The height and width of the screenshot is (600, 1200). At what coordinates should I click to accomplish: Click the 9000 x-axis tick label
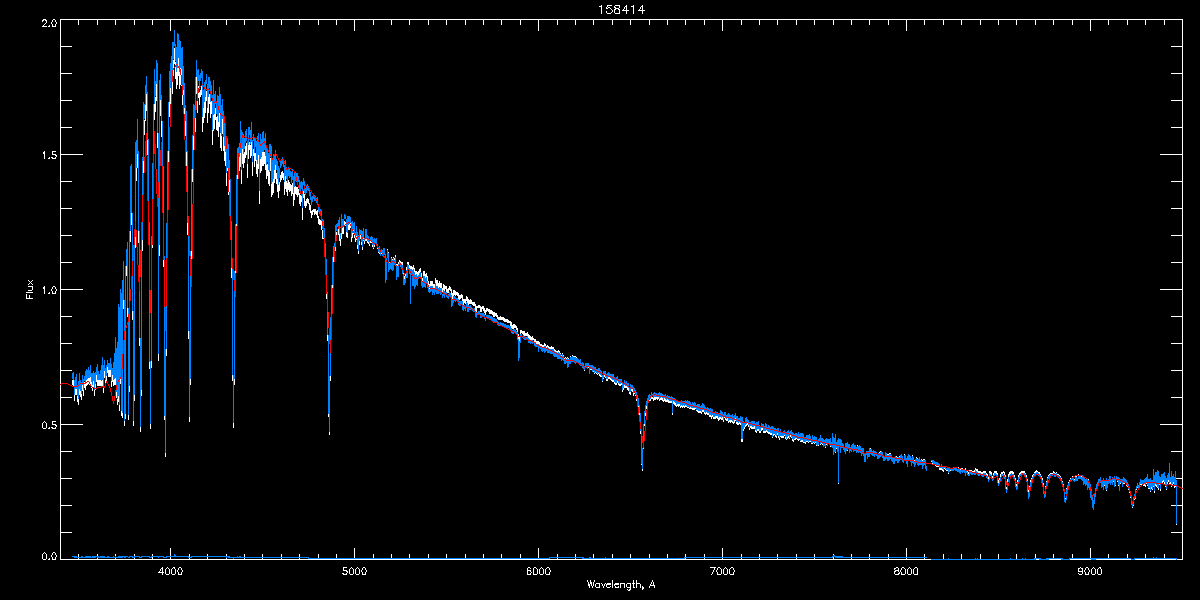tap(1091, 571)
